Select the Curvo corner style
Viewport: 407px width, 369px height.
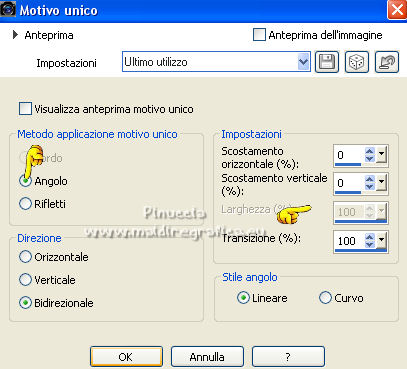[325, 298]
